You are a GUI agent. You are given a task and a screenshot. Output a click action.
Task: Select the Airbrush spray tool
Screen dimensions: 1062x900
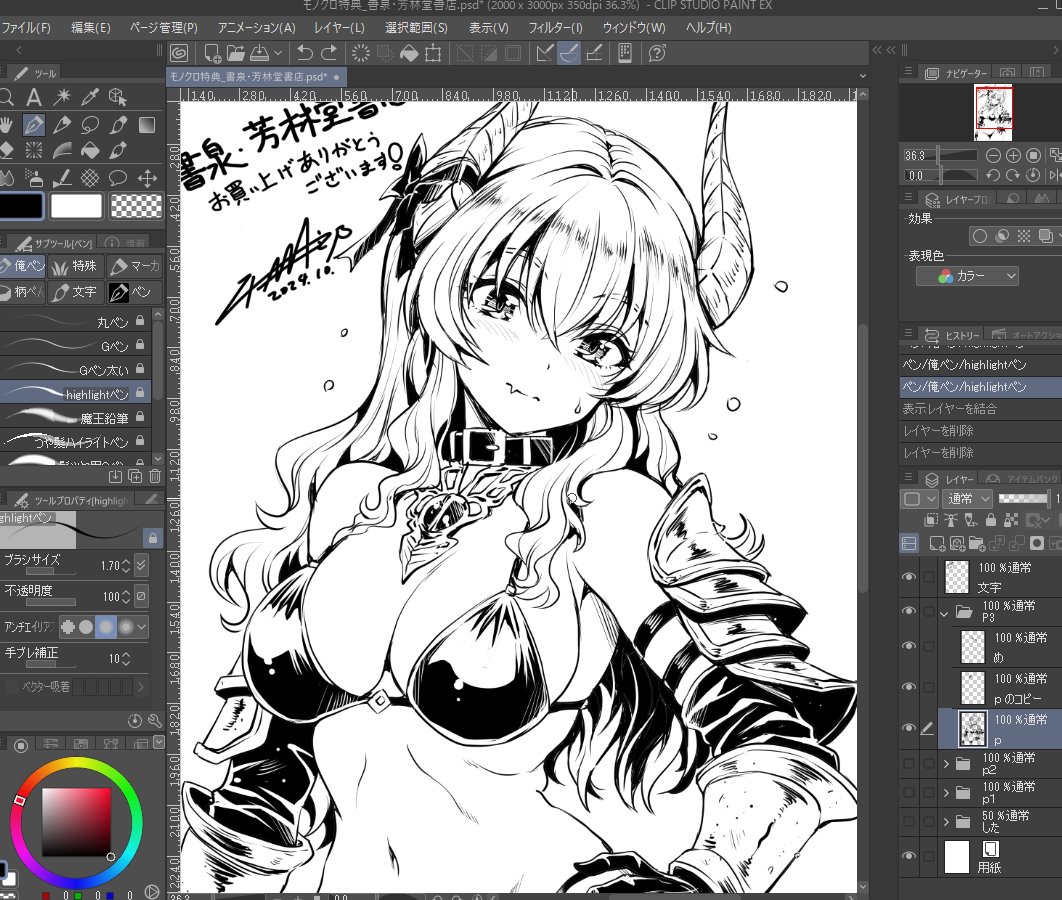click(33, 178)
